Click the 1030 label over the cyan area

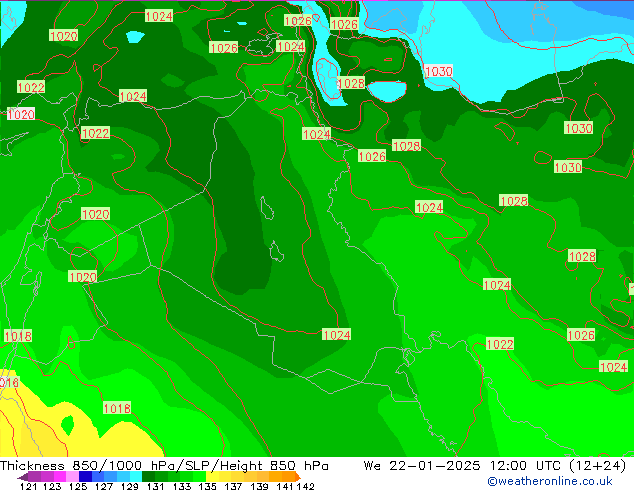pyautogui.click(x=439, y=72)
